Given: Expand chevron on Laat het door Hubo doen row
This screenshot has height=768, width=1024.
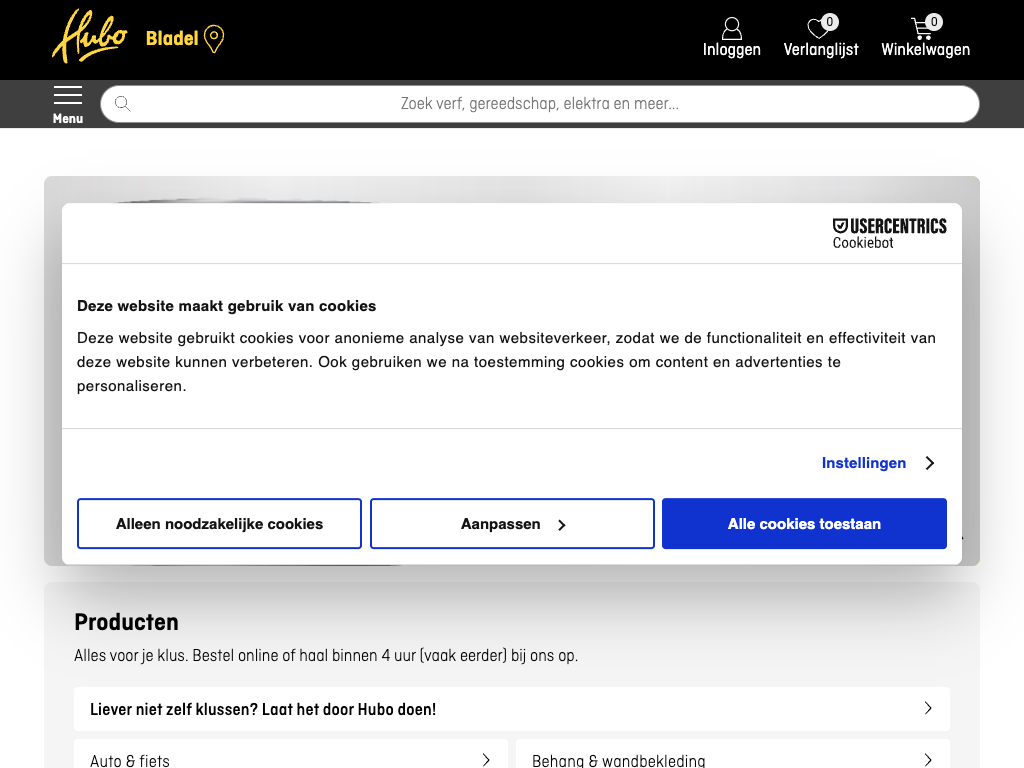Looking at the screenshot, I should (x=928, y=708).
